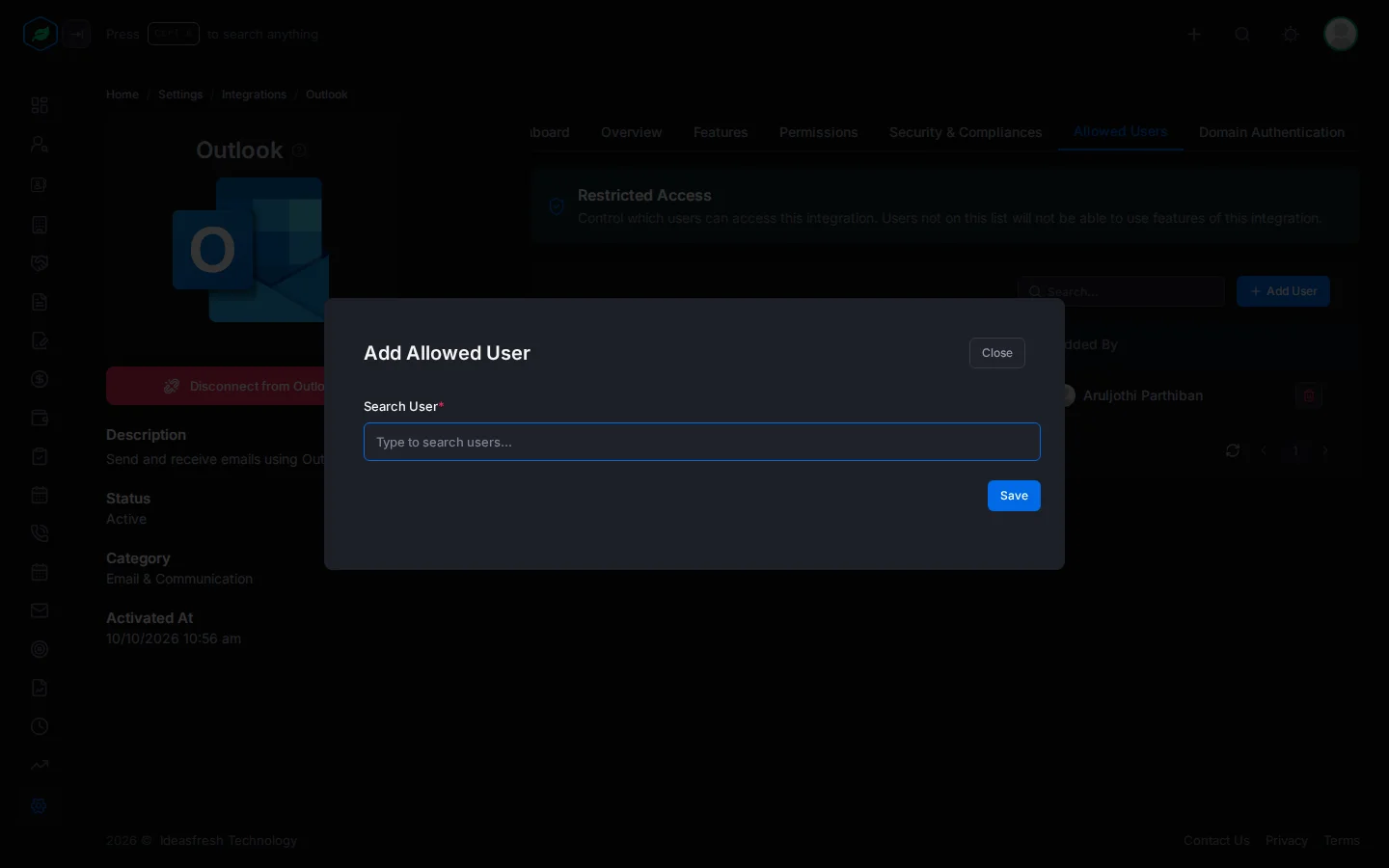Open the user avatar in top right
Screen dimensions: 1389x868
point(1341,34)
